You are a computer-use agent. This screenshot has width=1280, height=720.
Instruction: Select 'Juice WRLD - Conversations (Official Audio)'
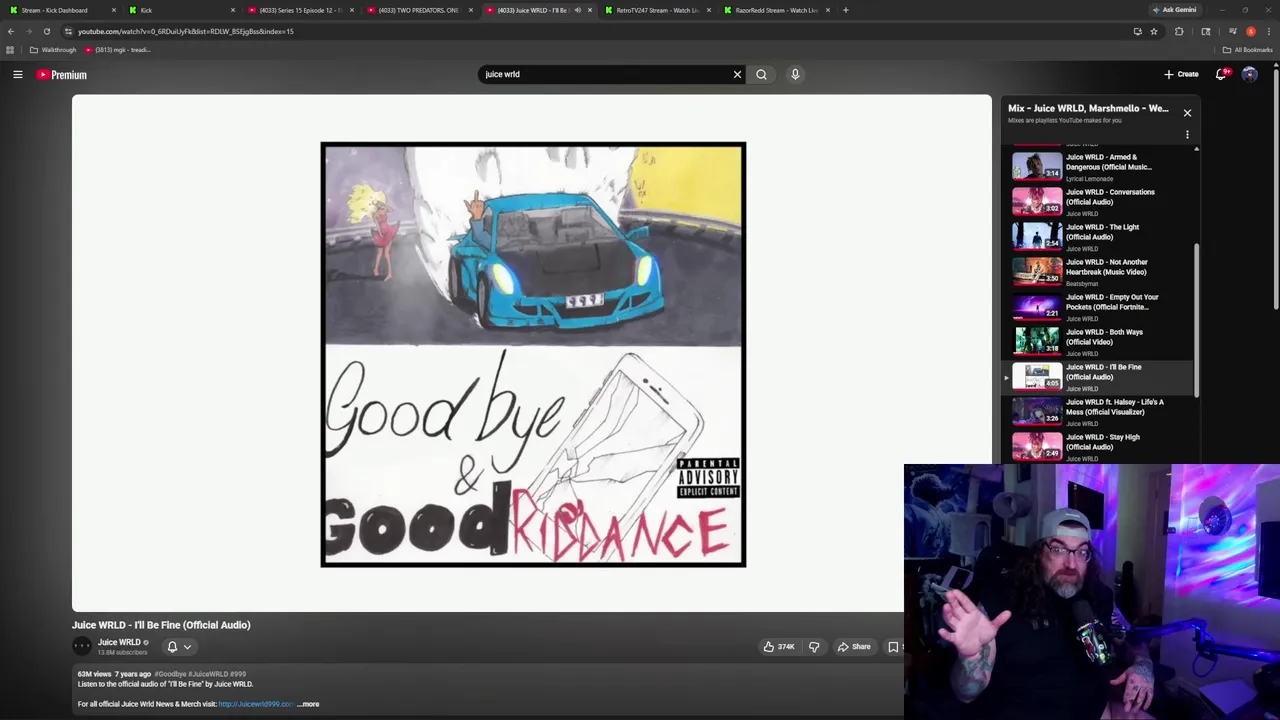point(1100,201)
